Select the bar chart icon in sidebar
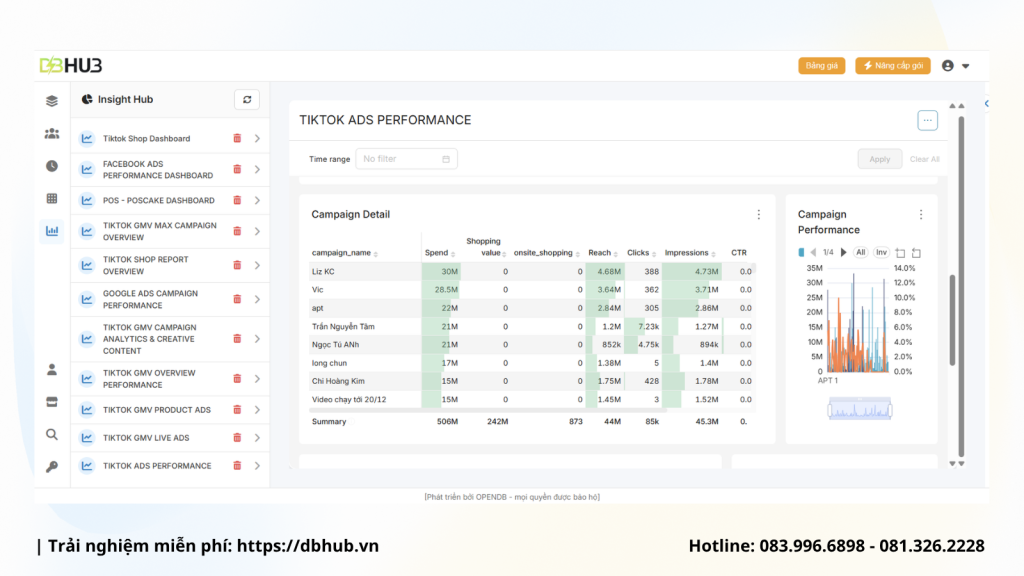The width and height of the screenshot is (1024, 576). coord(52,231)
